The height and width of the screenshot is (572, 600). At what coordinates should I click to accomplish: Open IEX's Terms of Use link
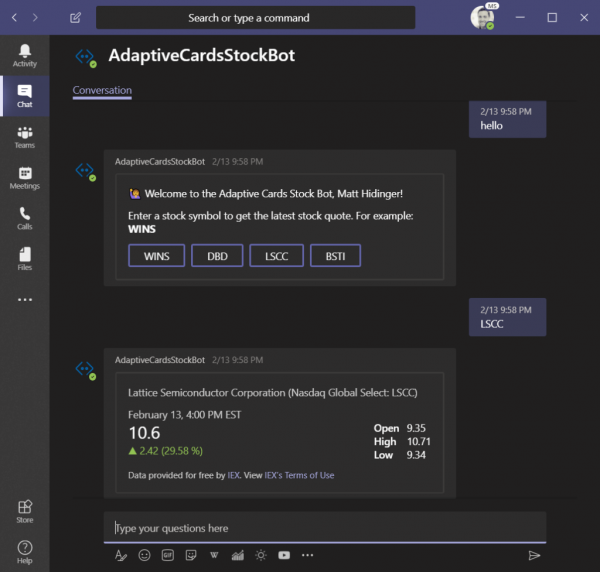[299, 475]
